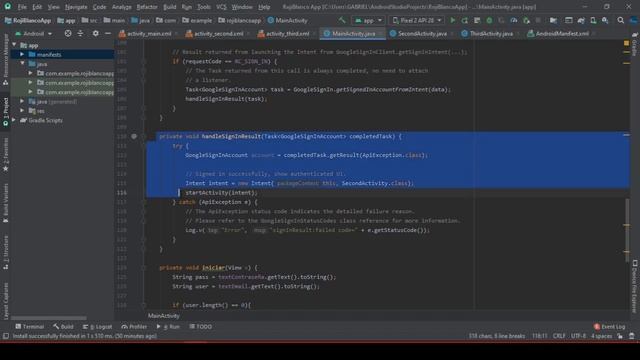Click the Debug app bug icon
640x360 pixels.
pos(489,20)
